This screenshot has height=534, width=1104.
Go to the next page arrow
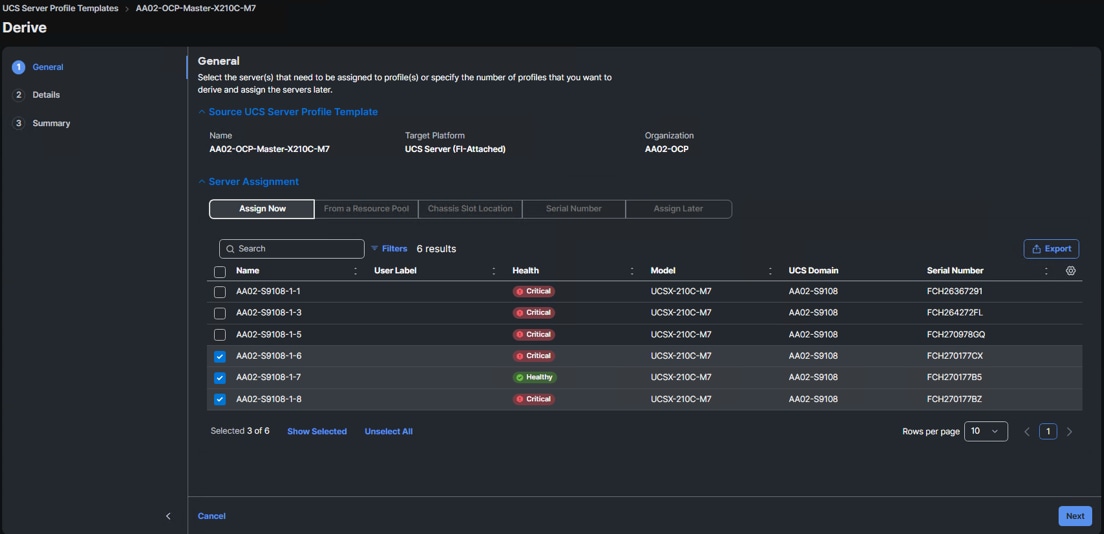point(1069,432)
